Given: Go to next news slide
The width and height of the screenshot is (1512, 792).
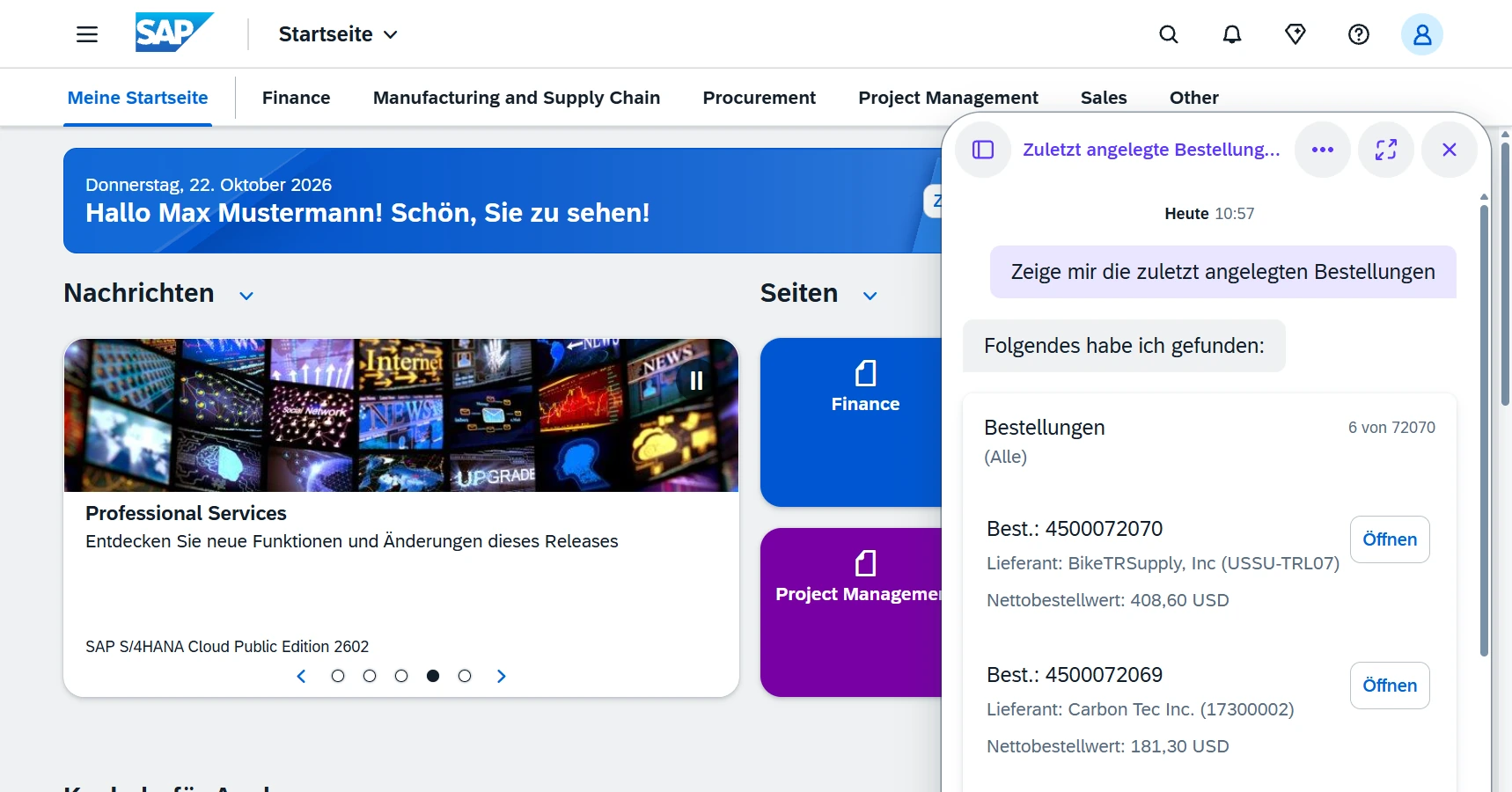Looking at the screenshot, I should (502, 676).
